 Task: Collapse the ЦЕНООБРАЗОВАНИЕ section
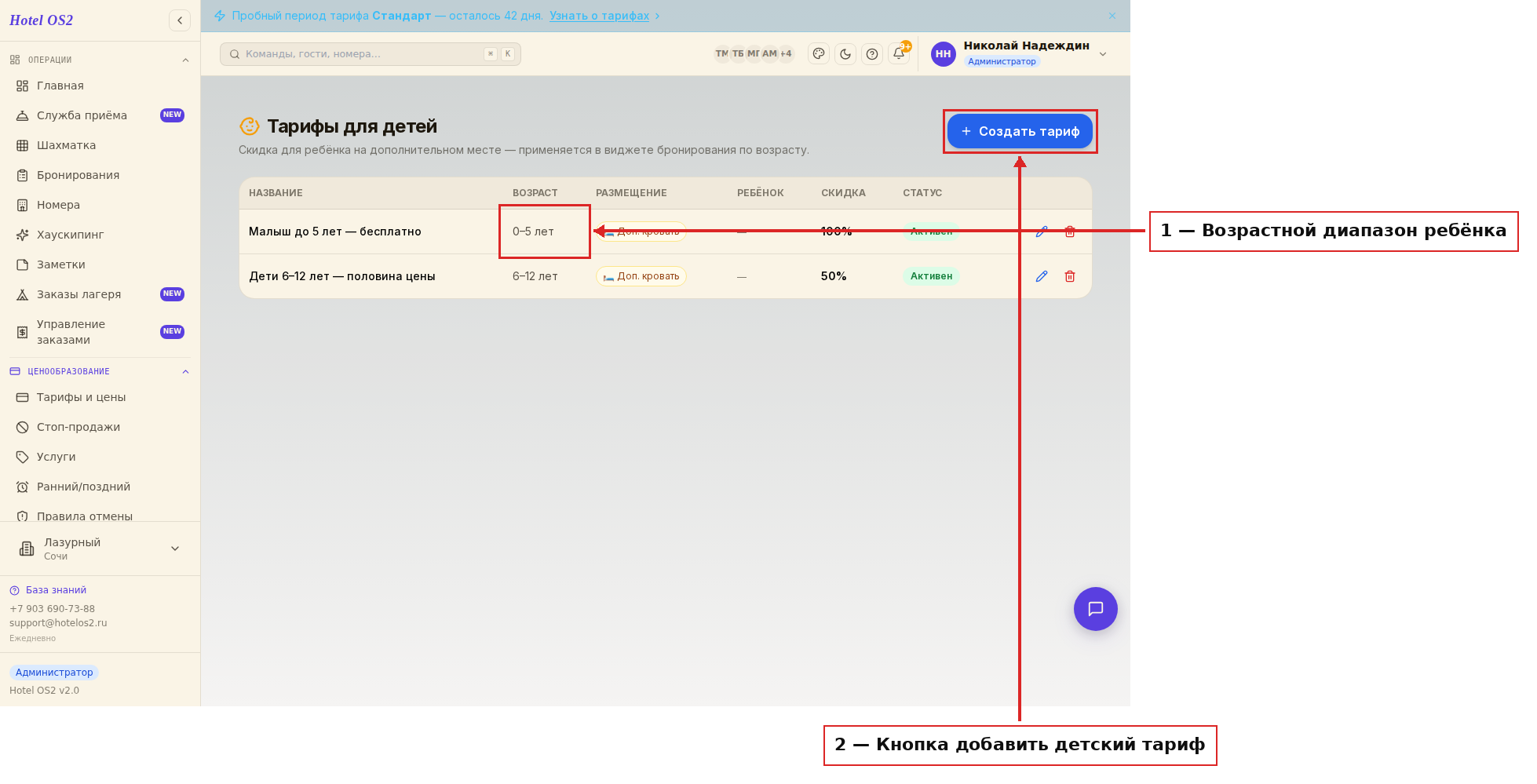(x=185, y=372)
